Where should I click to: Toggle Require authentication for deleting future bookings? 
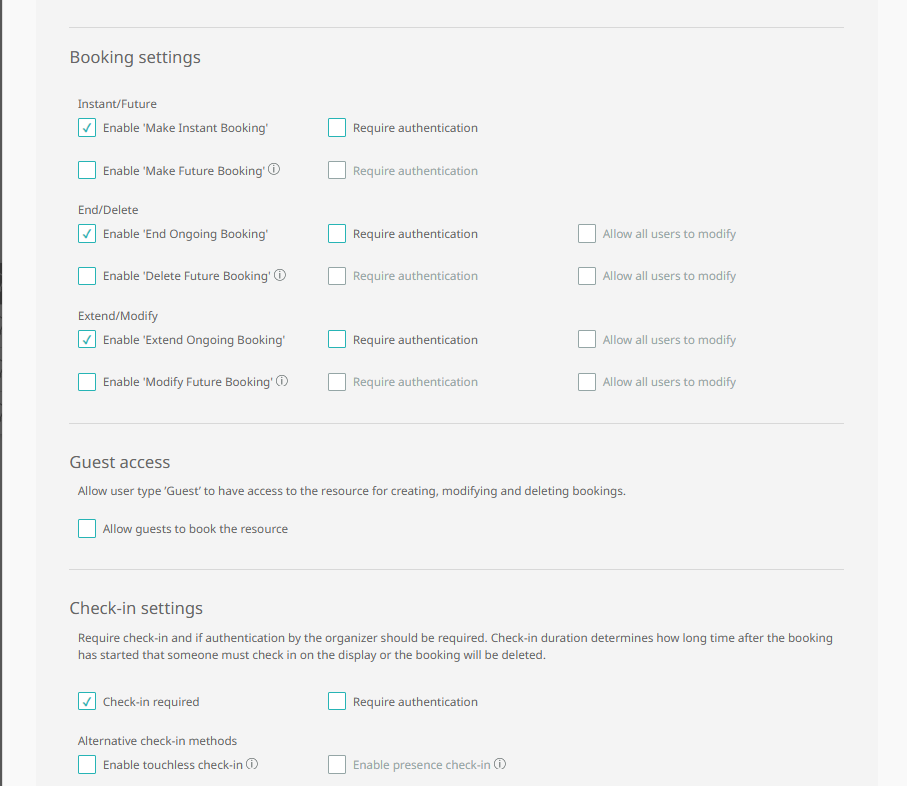[337, 275]
